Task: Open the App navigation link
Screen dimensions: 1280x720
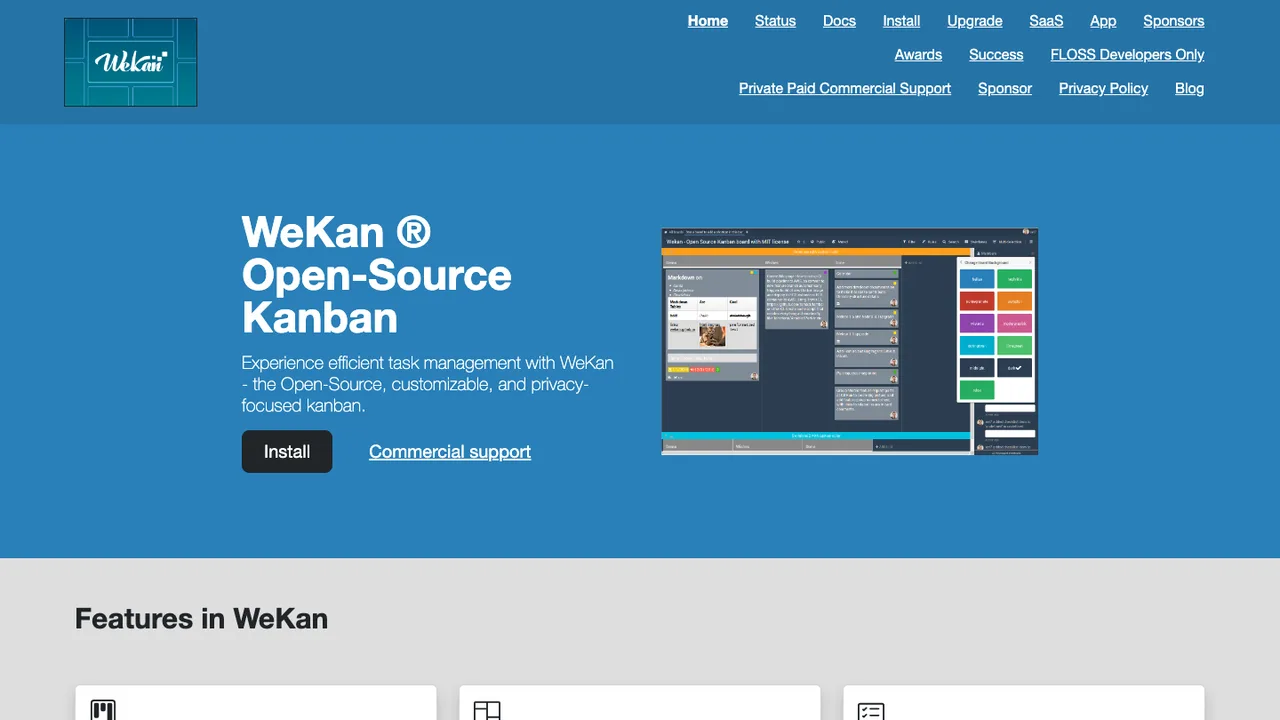Action: [x=1103, y=21]
